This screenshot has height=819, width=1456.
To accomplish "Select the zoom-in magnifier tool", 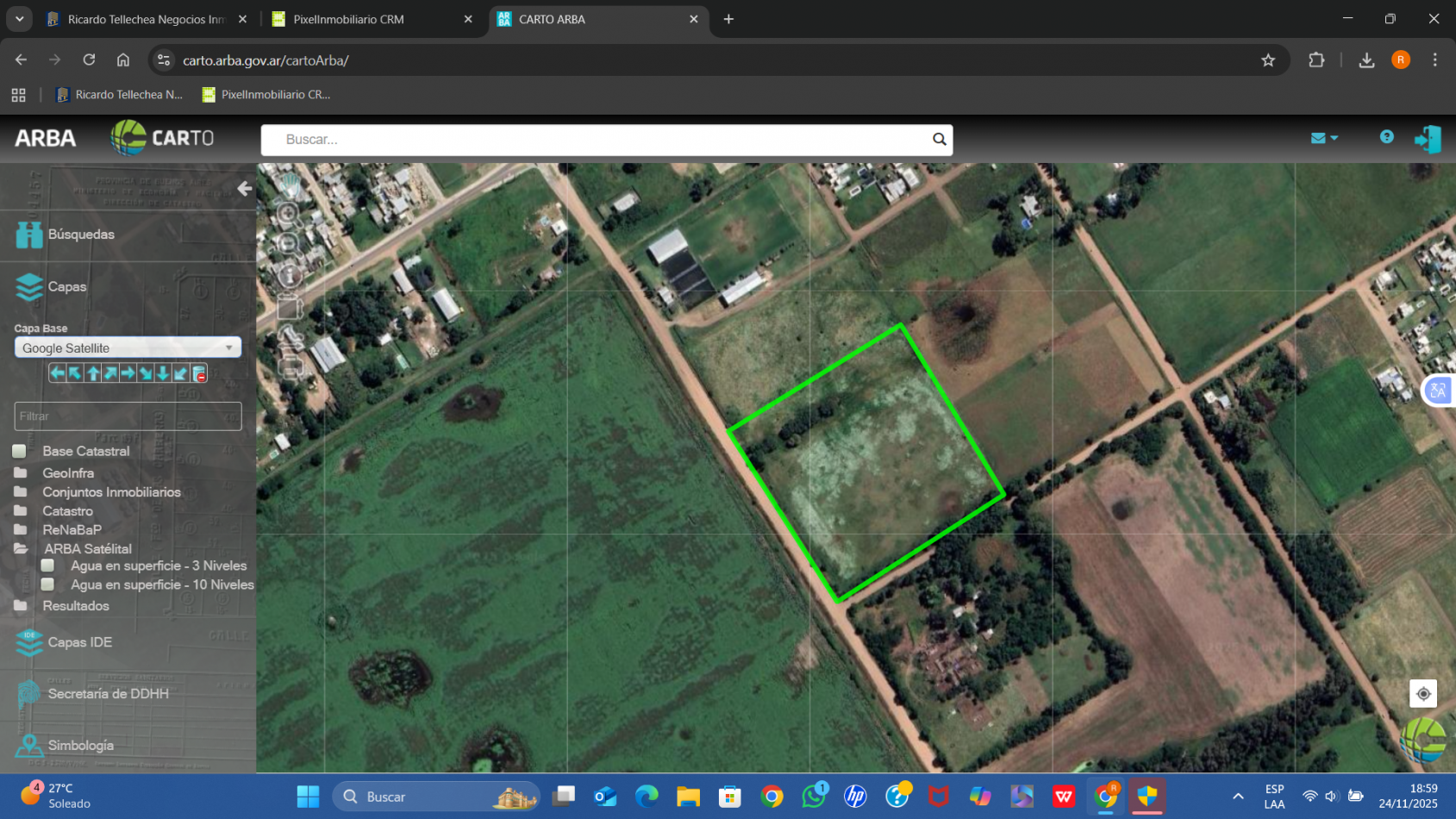I will tap(289, 213).
